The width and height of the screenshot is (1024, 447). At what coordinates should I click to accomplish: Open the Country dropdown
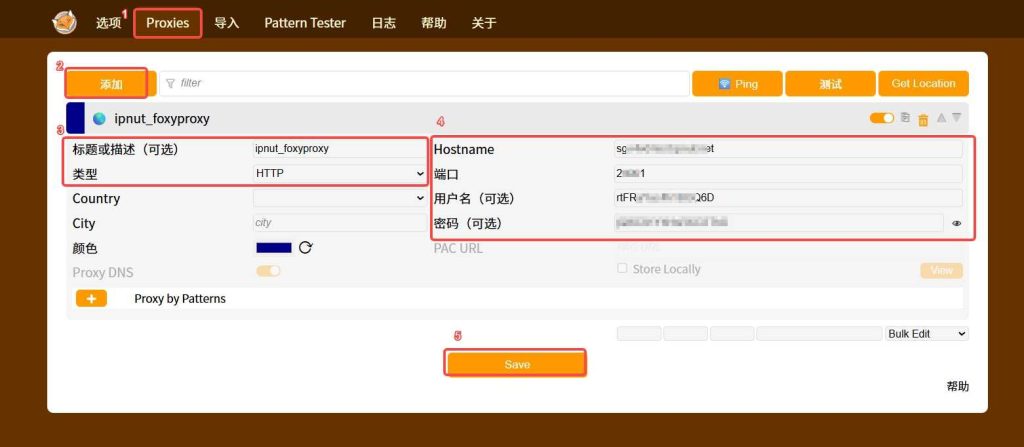coord(340,198)
